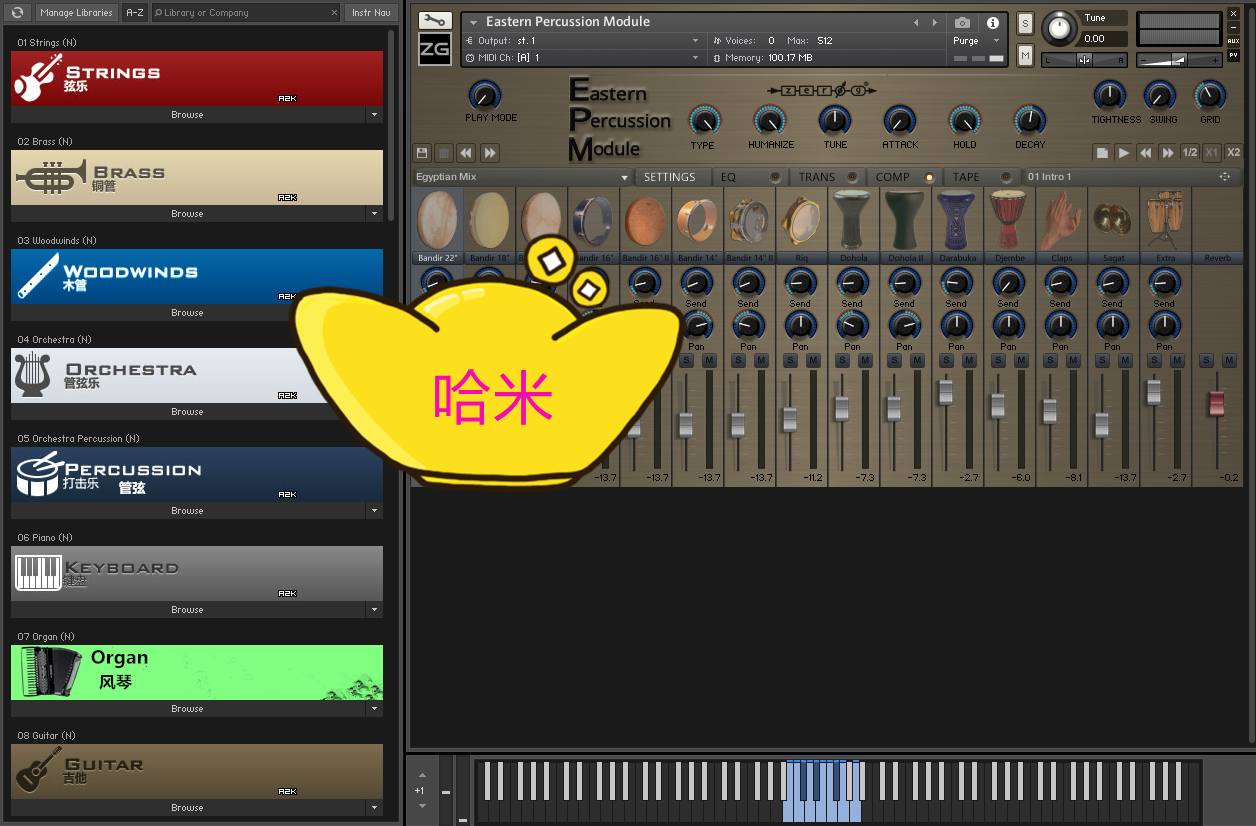Open the Purge dropdown
Image resolution: width=1256 pixels, height=826 pixels.
tap(976, 41)
